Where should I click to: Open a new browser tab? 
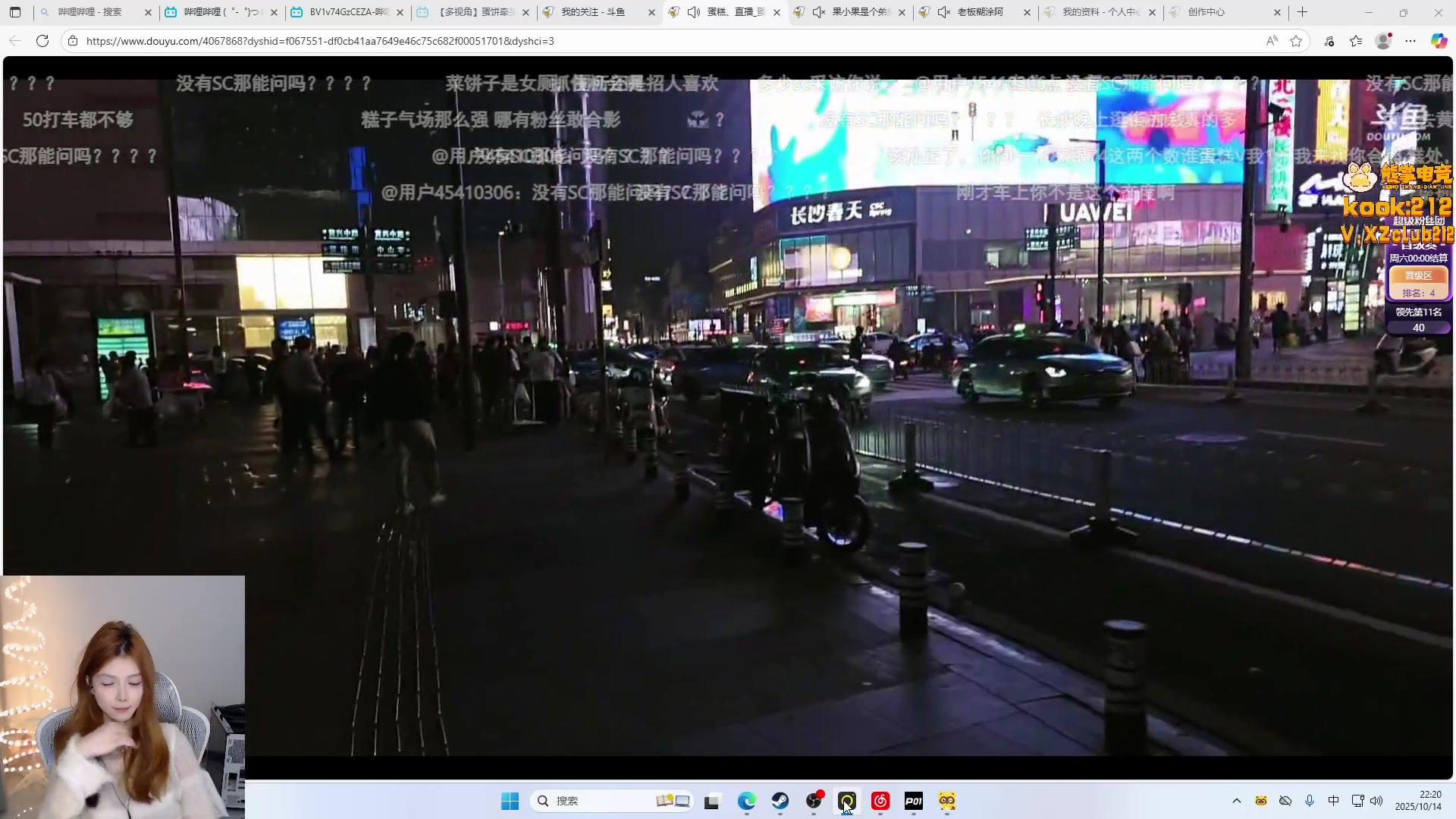(1303, 12)
